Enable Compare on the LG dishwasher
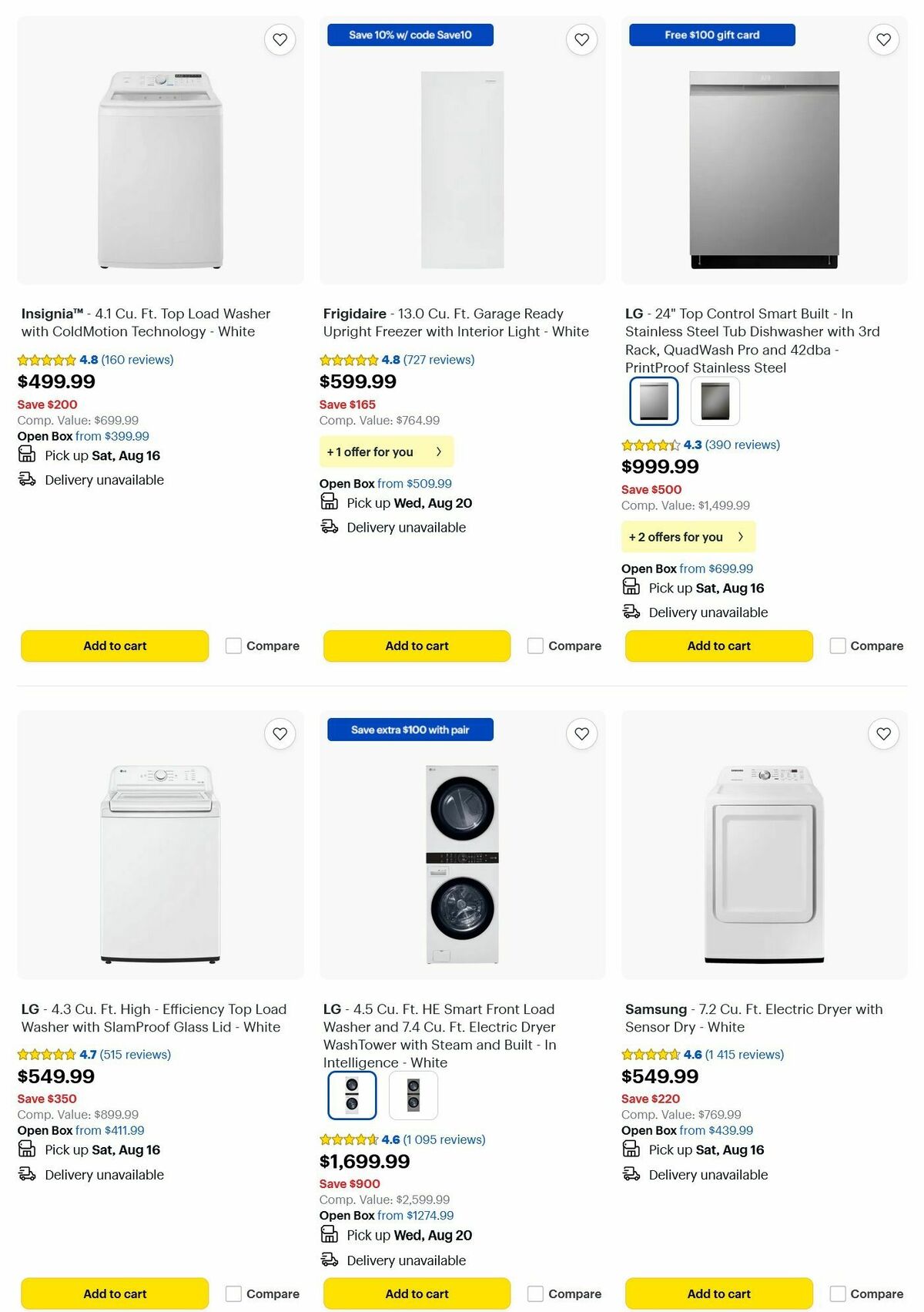The width and height of the screenshot is (924, 1312). (x=837, y=646)
